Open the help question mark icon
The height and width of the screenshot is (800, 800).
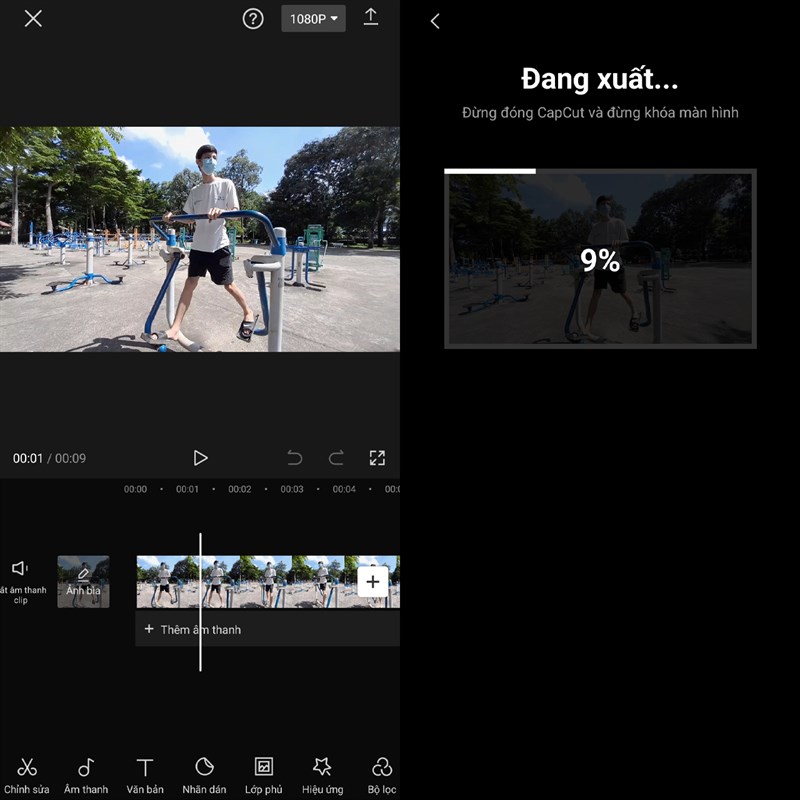[253, 18]
